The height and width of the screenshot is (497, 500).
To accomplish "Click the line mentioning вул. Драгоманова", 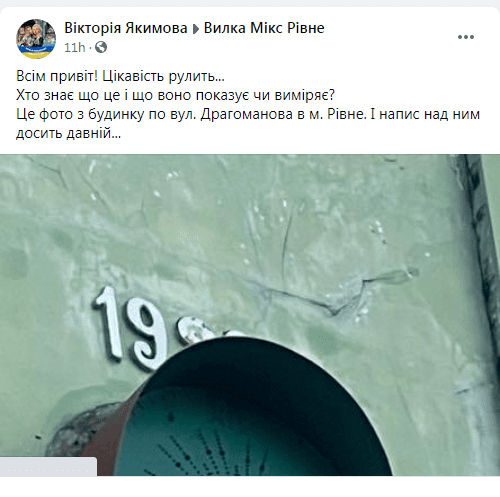I will [248, 114].
